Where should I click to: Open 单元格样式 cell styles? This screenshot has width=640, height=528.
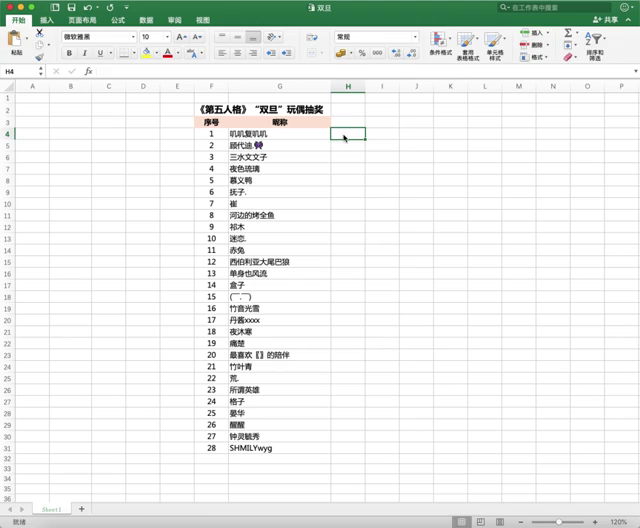click(x=495, y=45)
